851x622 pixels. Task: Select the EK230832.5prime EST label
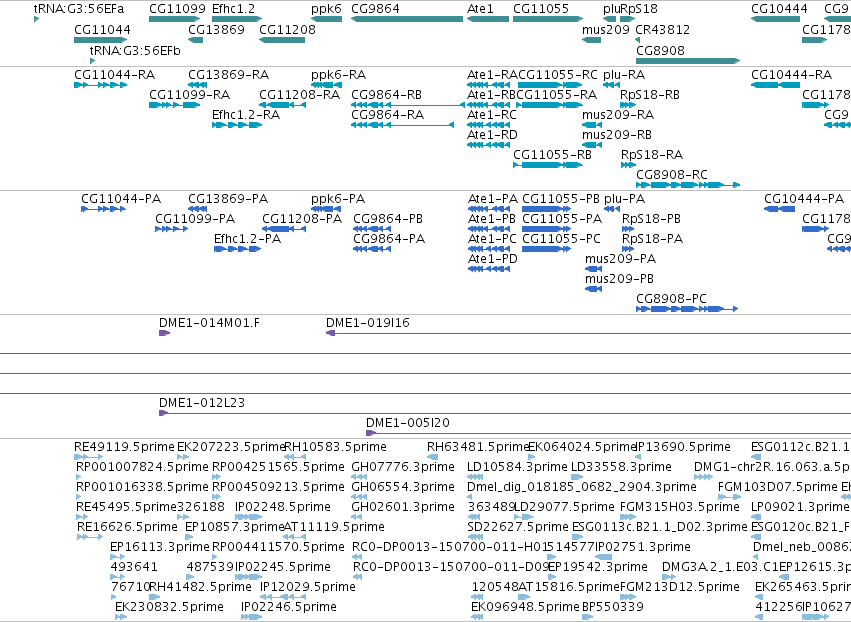(169, 607)
